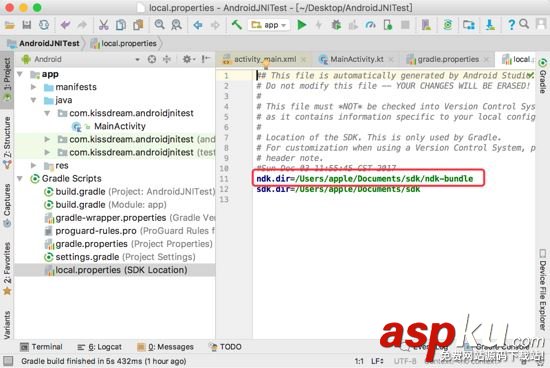Click the SDK Manager download icon

click(x=490, y=25)
